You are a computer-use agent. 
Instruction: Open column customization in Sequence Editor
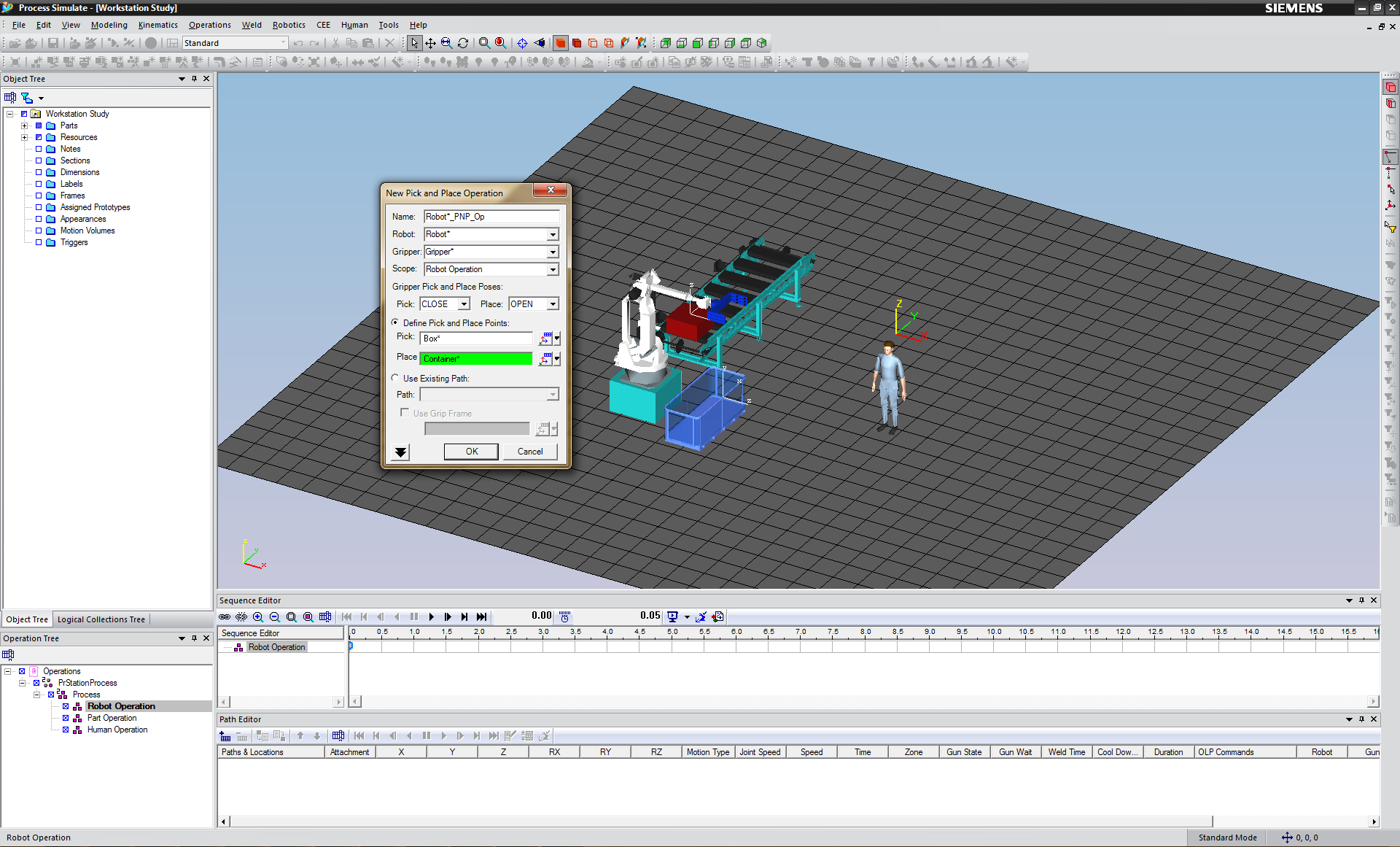click(x=325, y=616)
